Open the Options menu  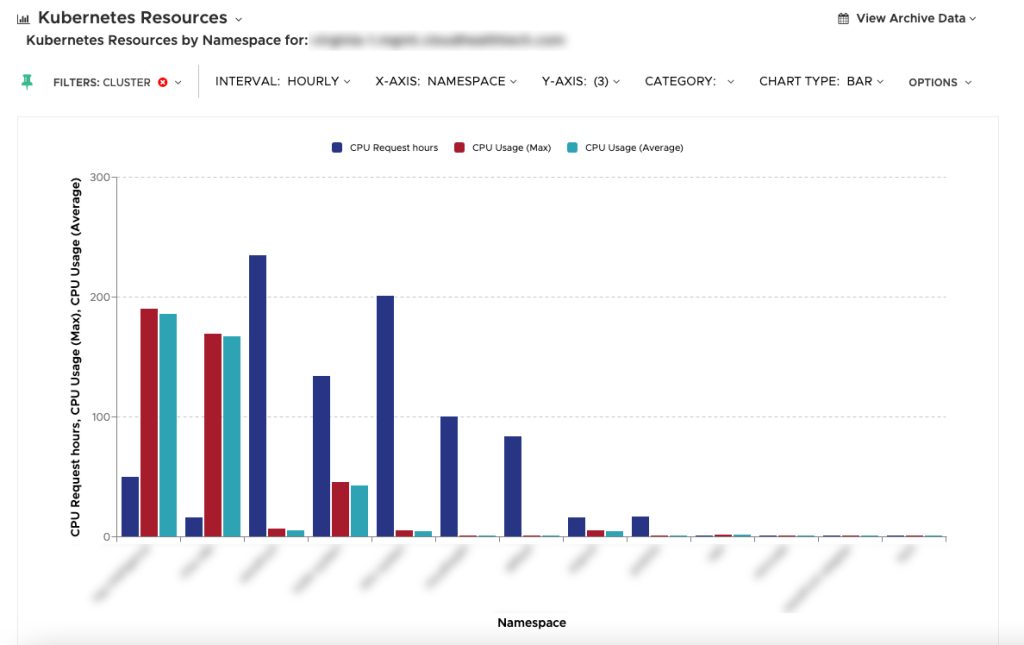939,82
